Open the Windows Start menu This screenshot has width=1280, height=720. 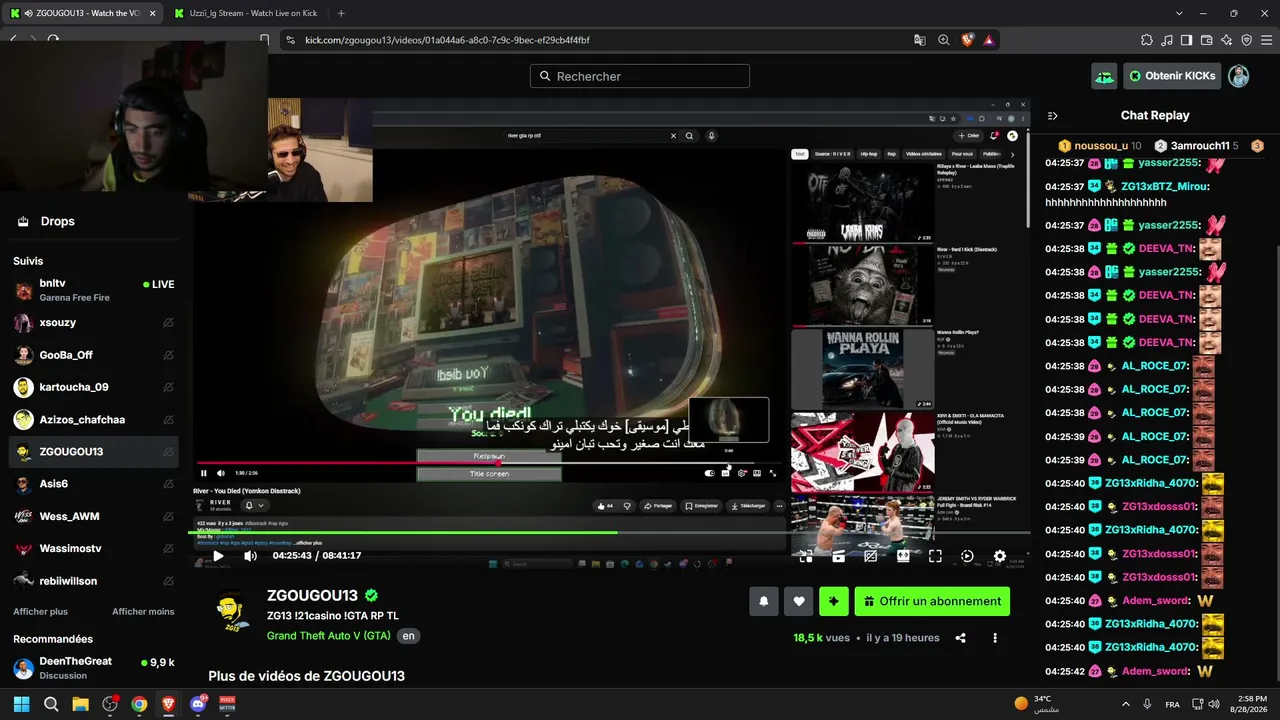pyautogui.click(x=22, y=704)
